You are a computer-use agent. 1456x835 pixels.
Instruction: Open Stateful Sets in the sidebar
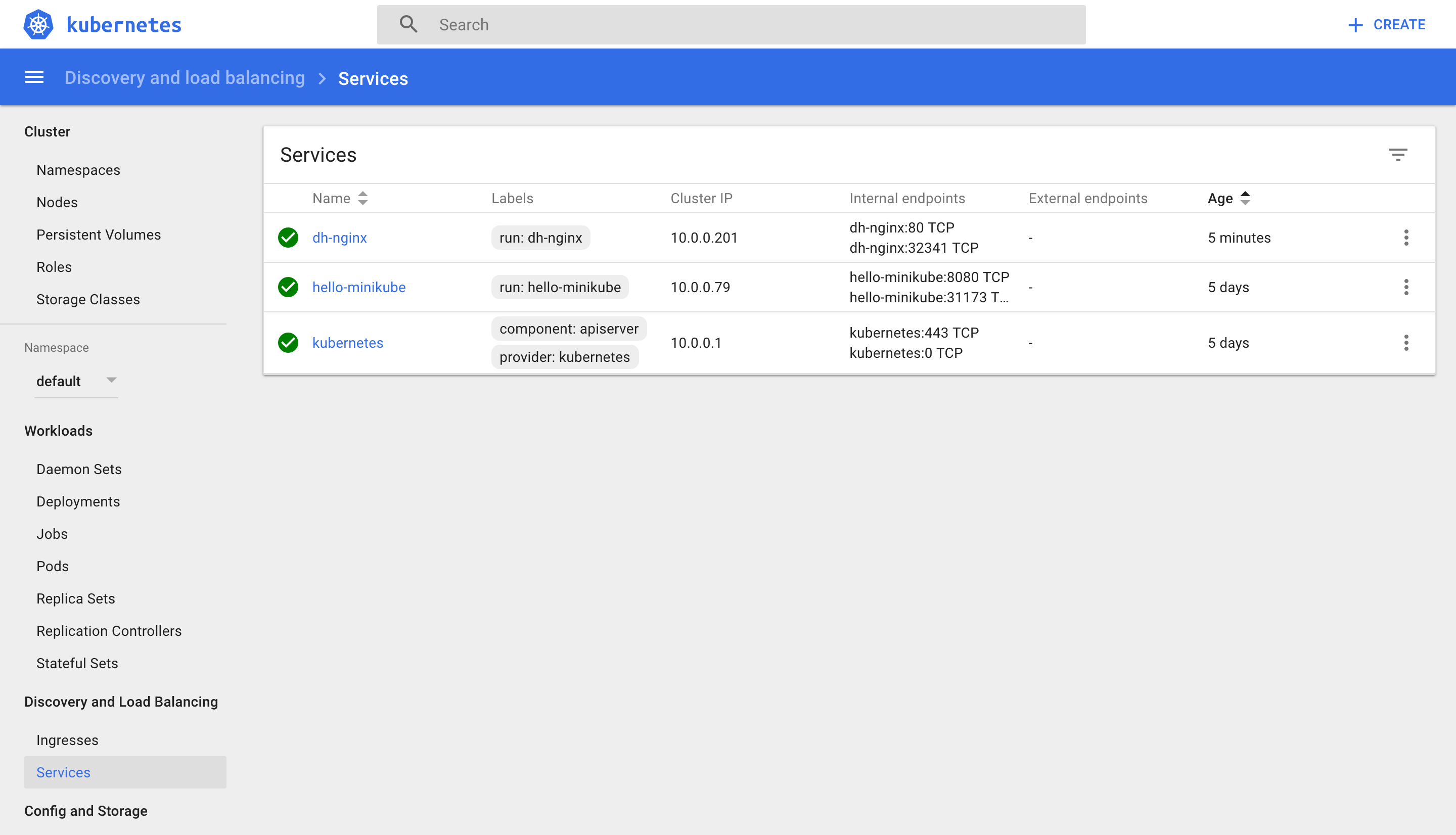77,663
